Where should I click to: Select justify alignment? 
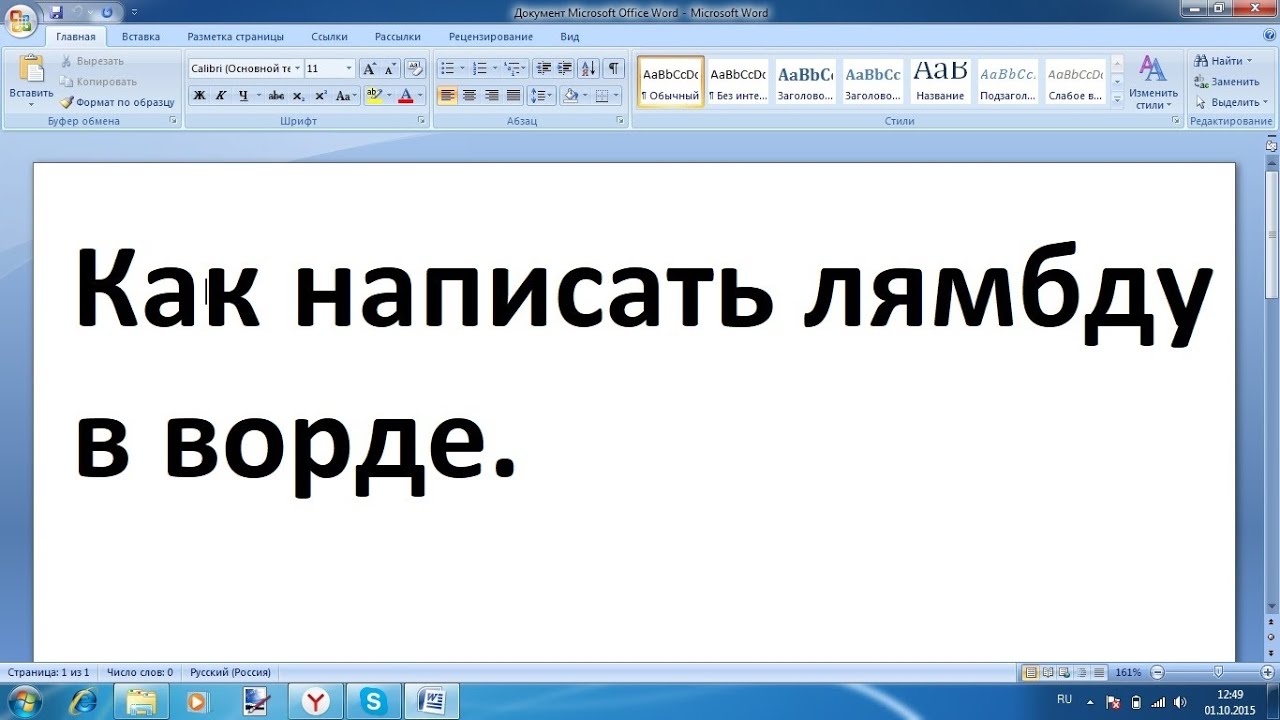coord(513,96)
